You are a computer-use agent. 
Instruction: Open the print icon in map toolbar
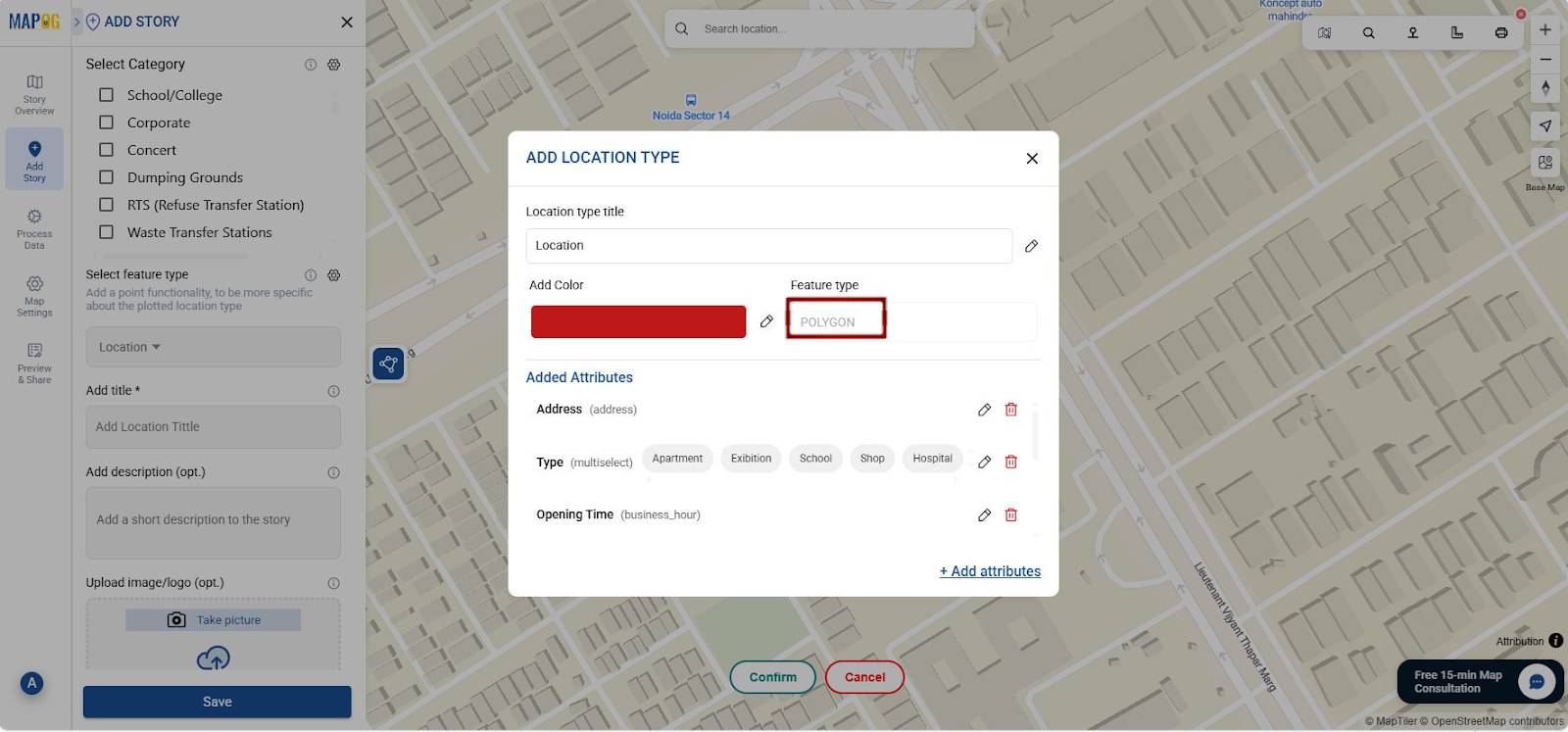(1500, 33)
